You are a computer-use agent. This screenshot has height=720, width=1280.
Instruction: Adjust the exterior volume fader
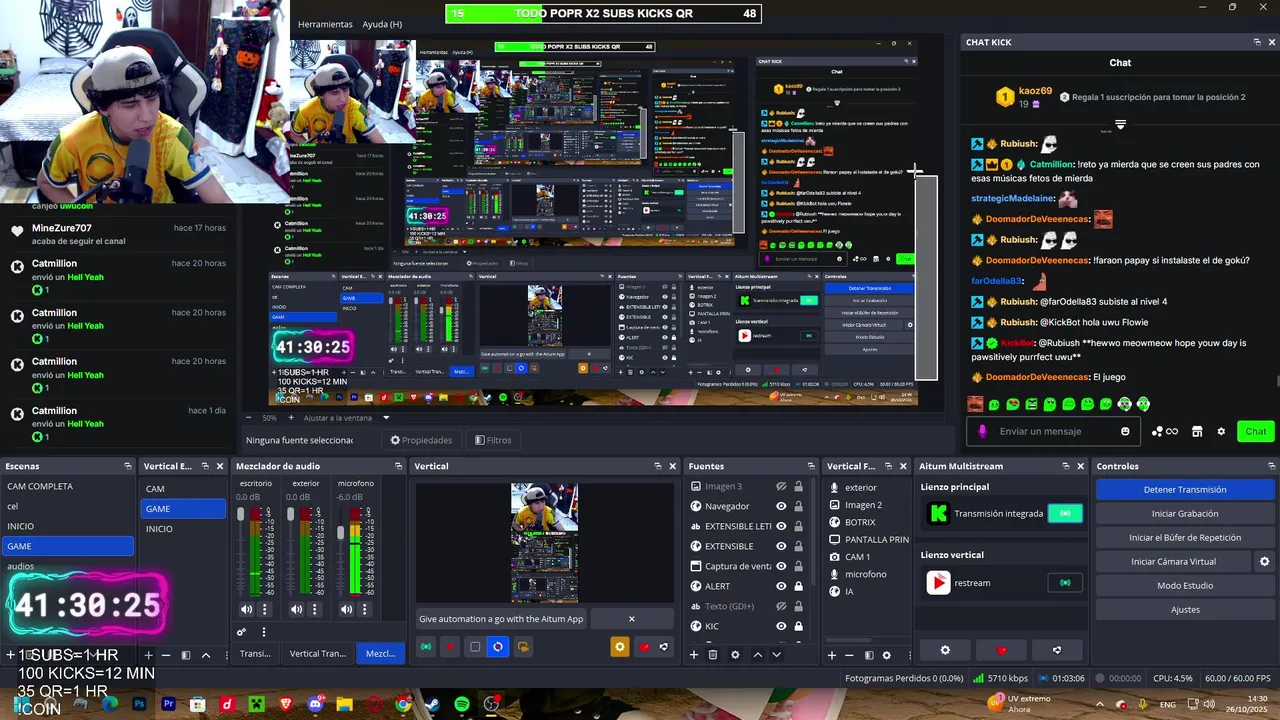pos(290,514)
